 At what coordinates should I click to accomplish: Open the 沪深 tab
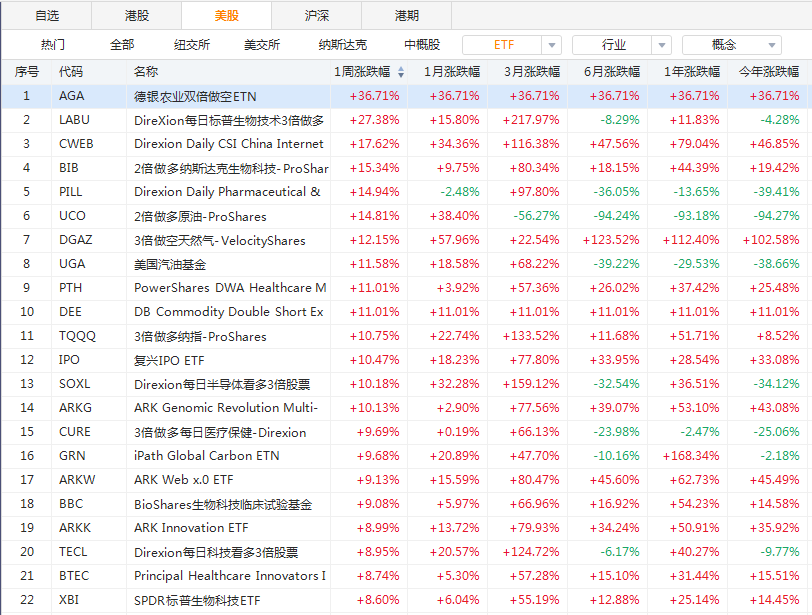coord(316,16)
